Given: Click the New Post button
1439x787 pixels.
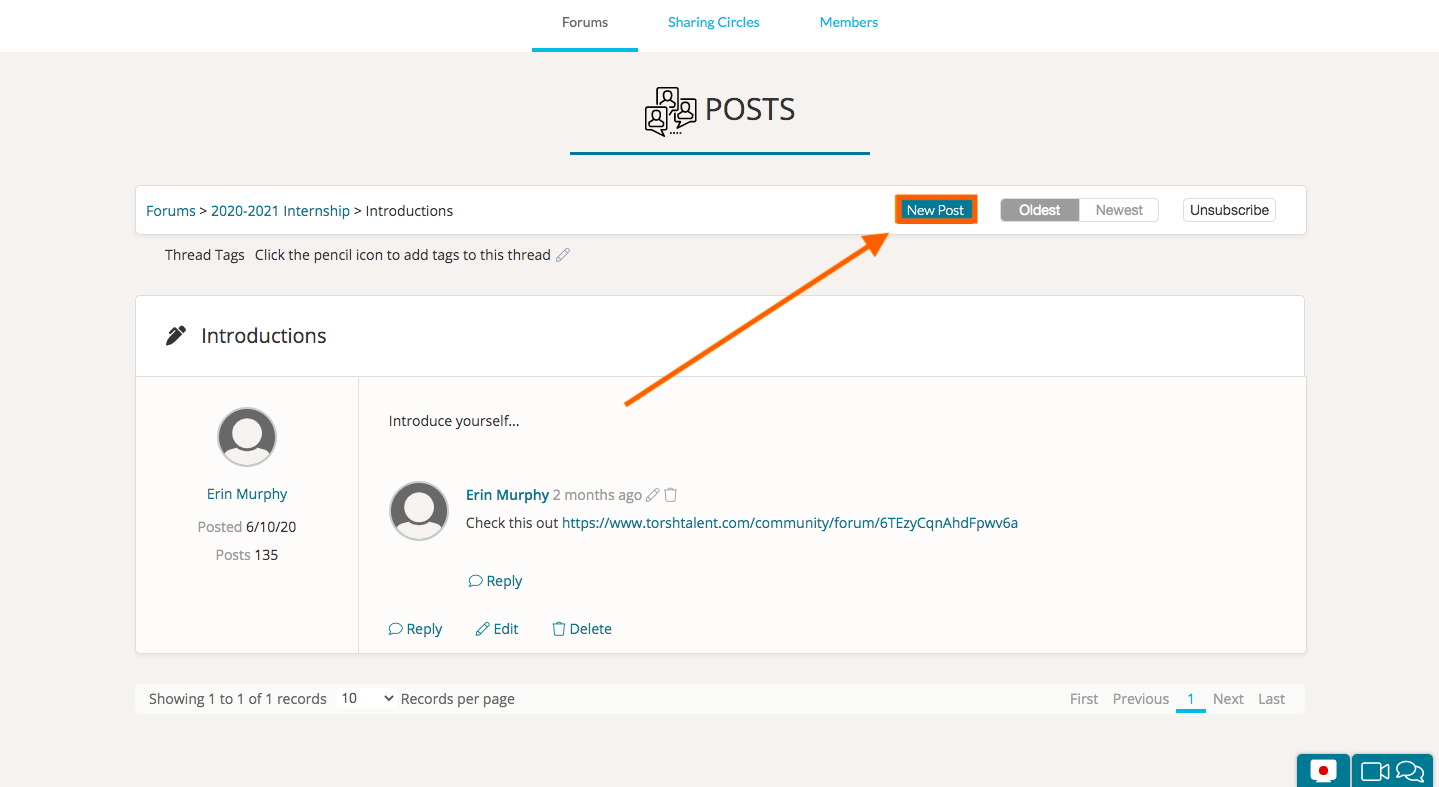Looking at the screenshot, I should click(x=935, y=210).
